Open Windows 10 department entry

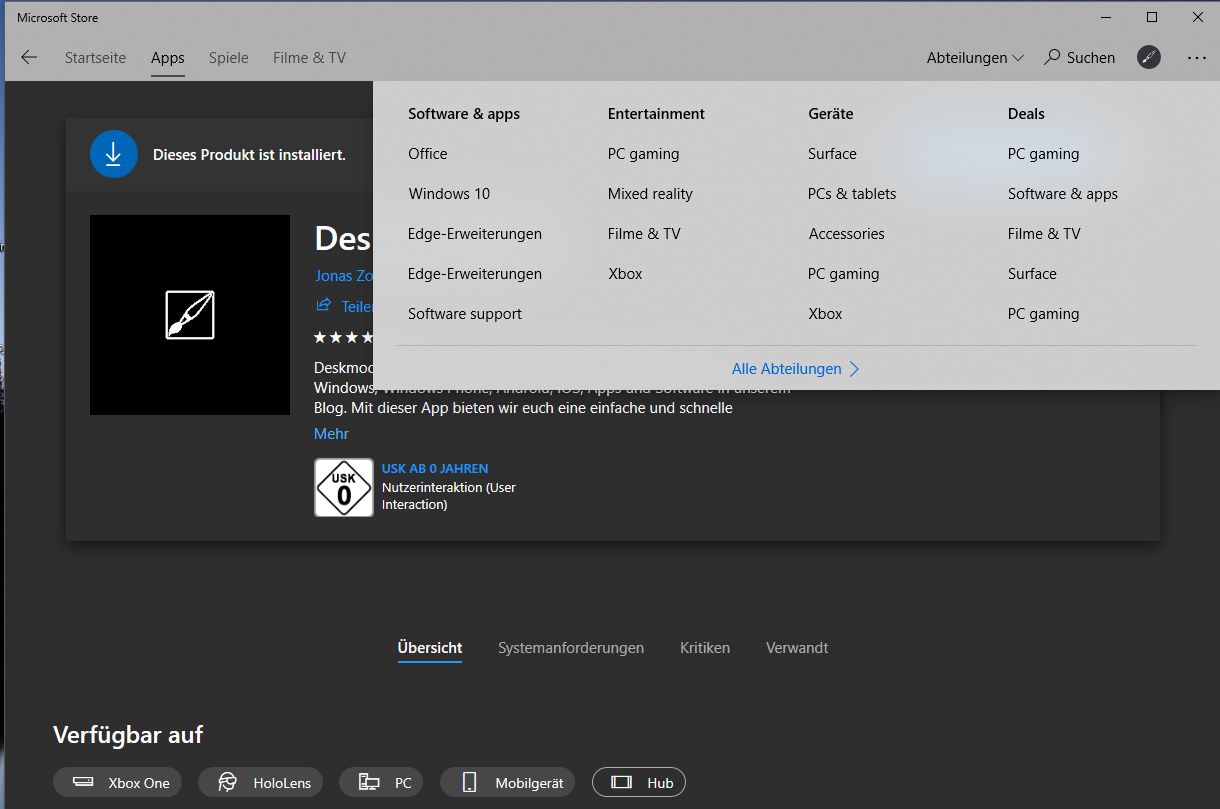pyautogui.click(x=449, y=194)
